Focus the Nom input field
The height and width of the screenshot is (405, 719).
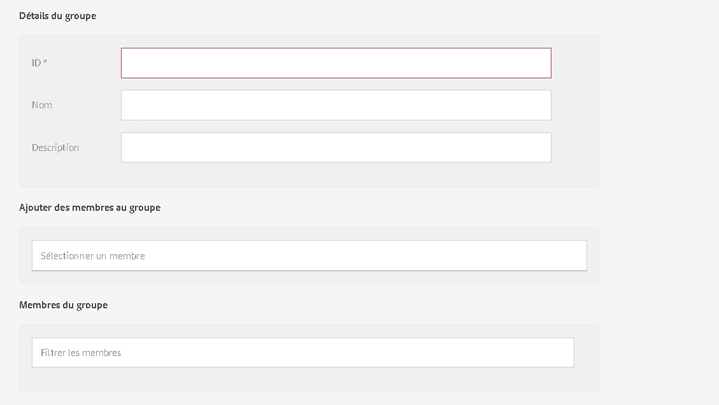pyautogui.click(x=335, y=105)
